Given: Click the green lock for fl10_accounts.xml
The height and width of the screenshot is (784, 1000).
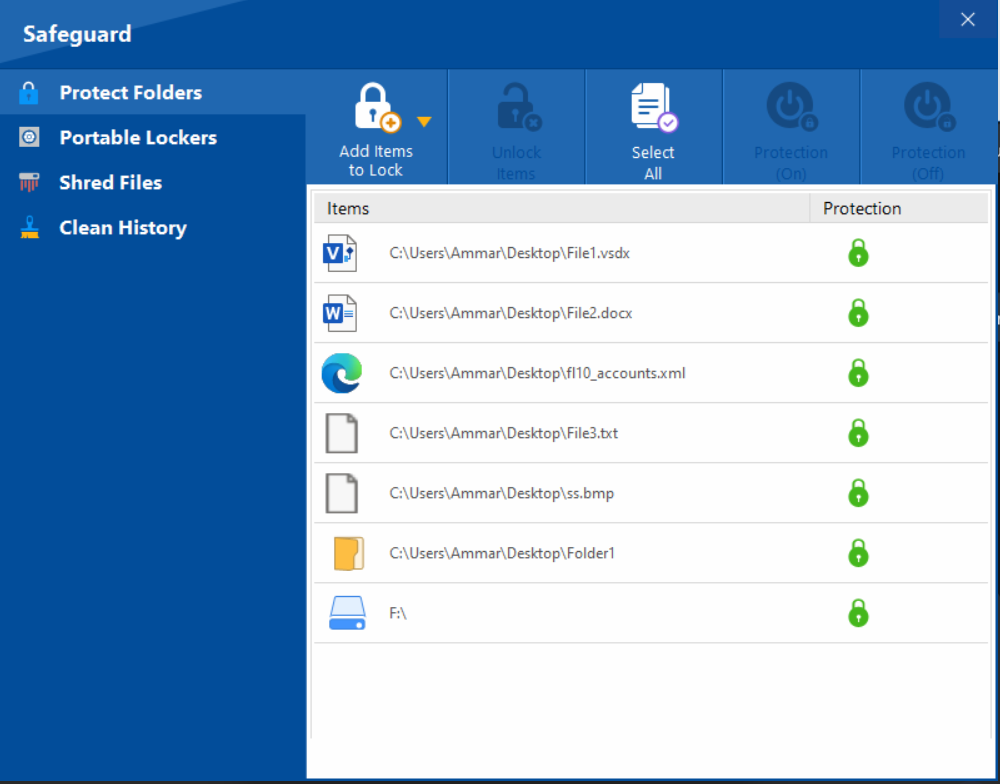Looking at the screenshot, I should click(858, 373).
